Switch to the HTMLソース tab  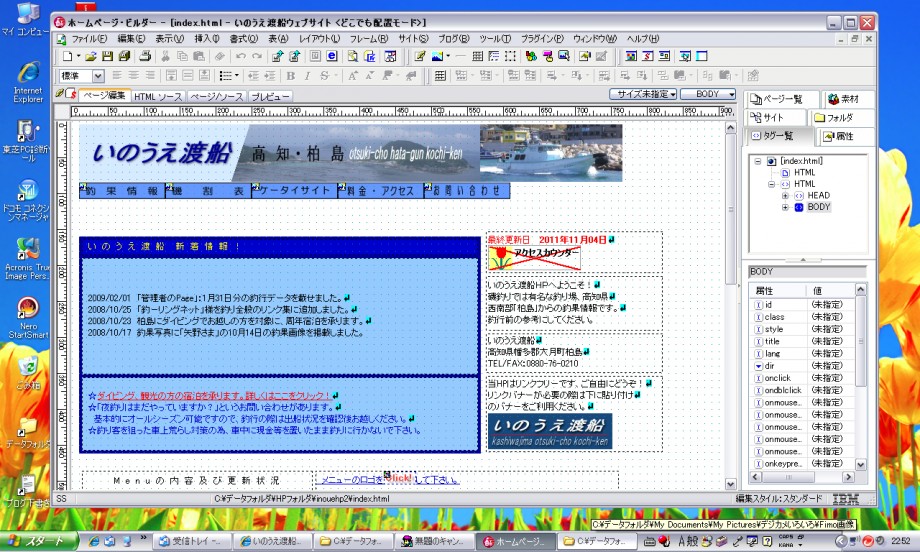(158, 97)
